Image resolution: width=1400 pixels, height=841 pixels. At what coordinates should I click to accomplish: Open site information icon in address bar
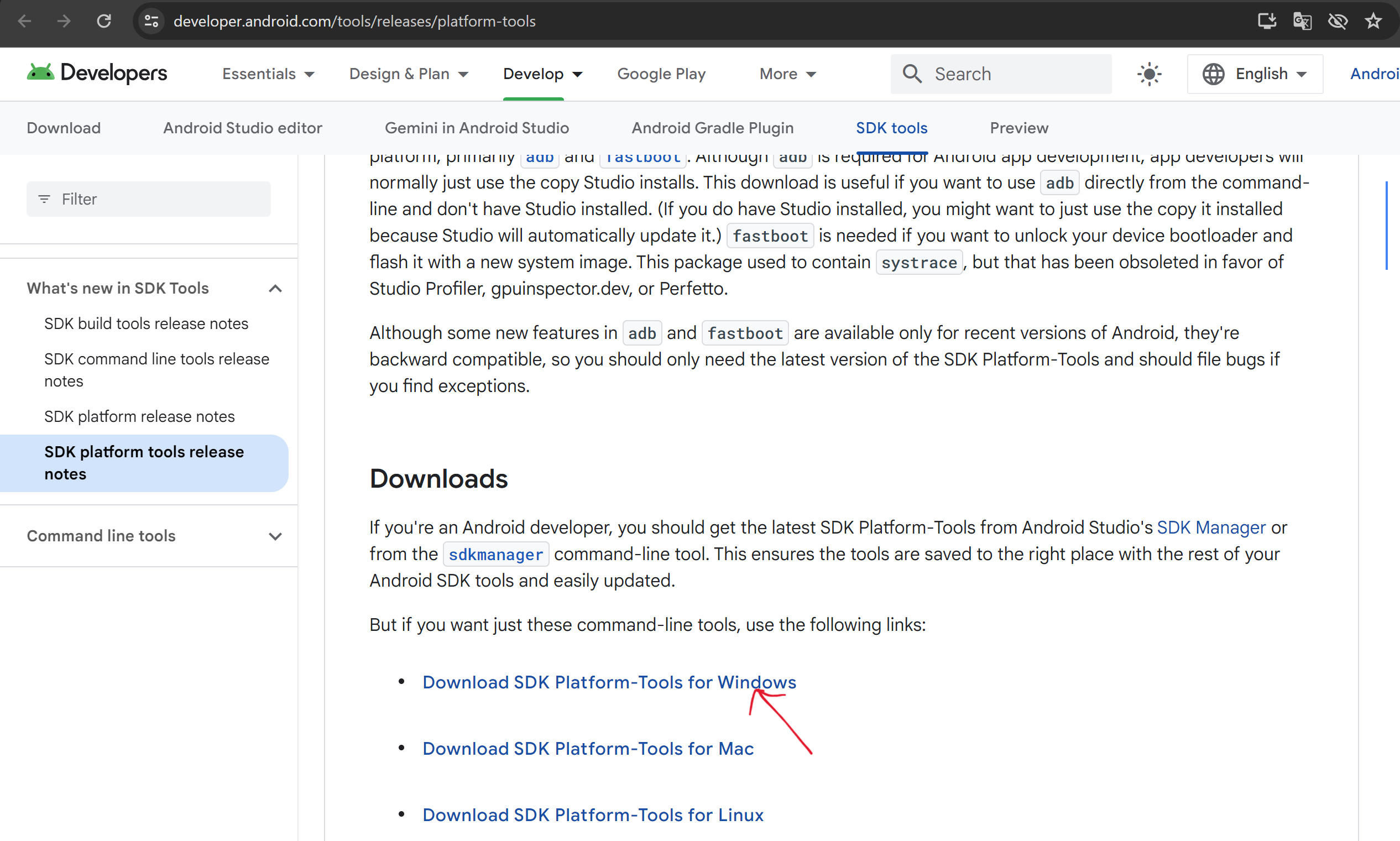point(152,22)
